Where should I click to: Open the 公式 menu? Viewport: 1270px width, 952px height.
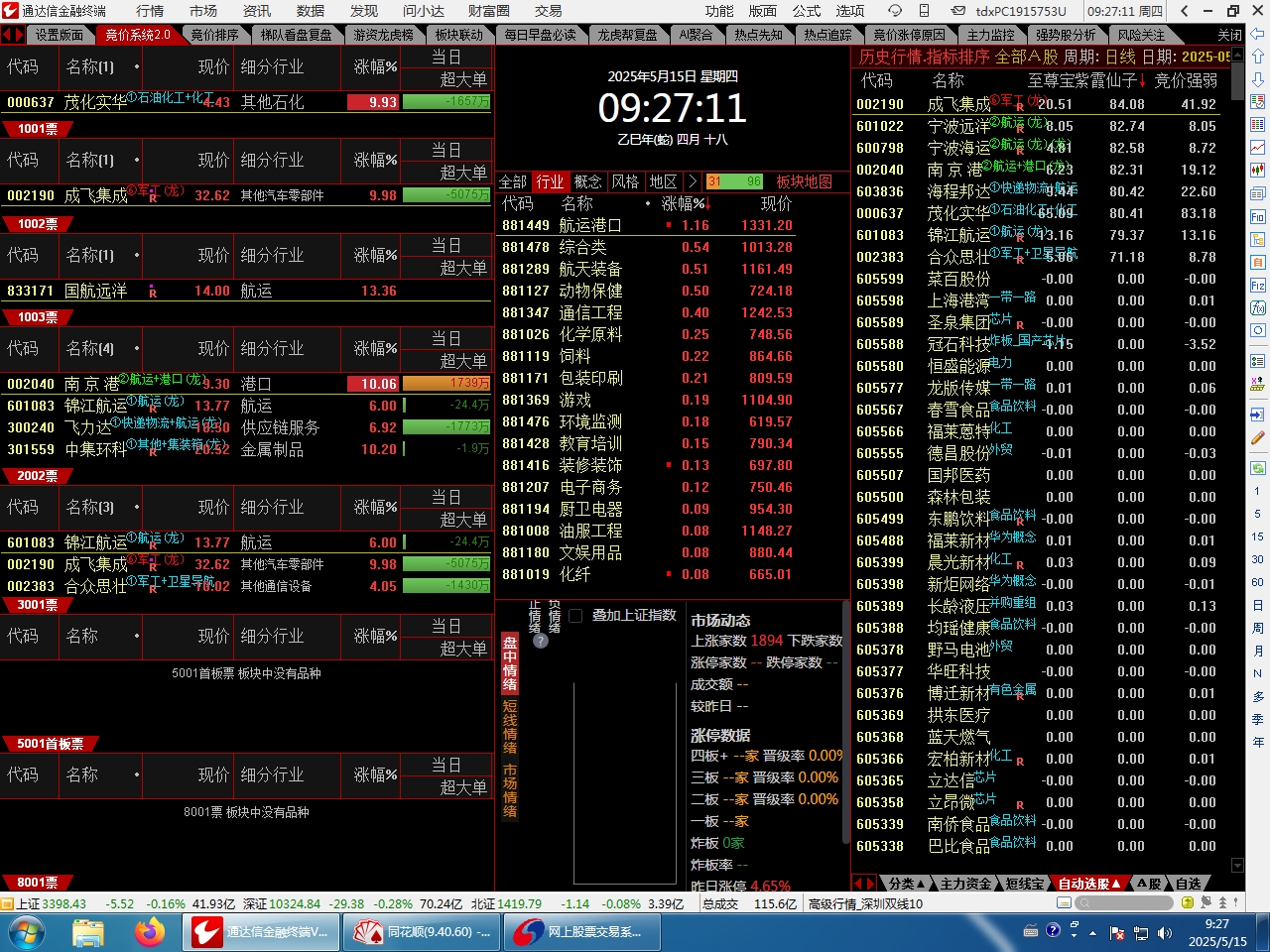click(x=806, y=11)
